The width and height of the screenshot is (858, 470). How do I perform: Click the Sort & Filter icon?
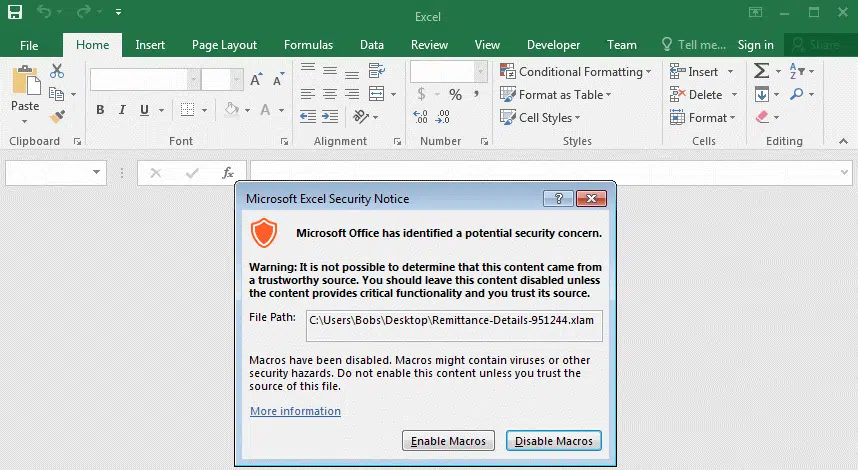797,71
